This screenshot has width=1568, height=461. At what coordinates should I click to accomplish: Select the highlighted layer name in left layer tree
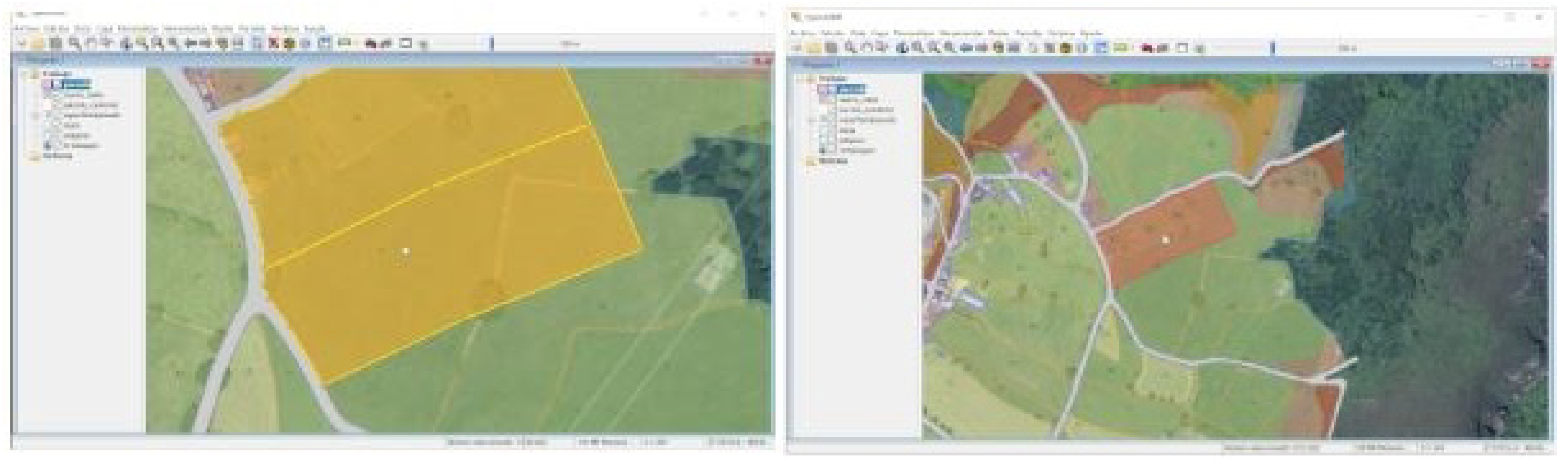[76, 84]
